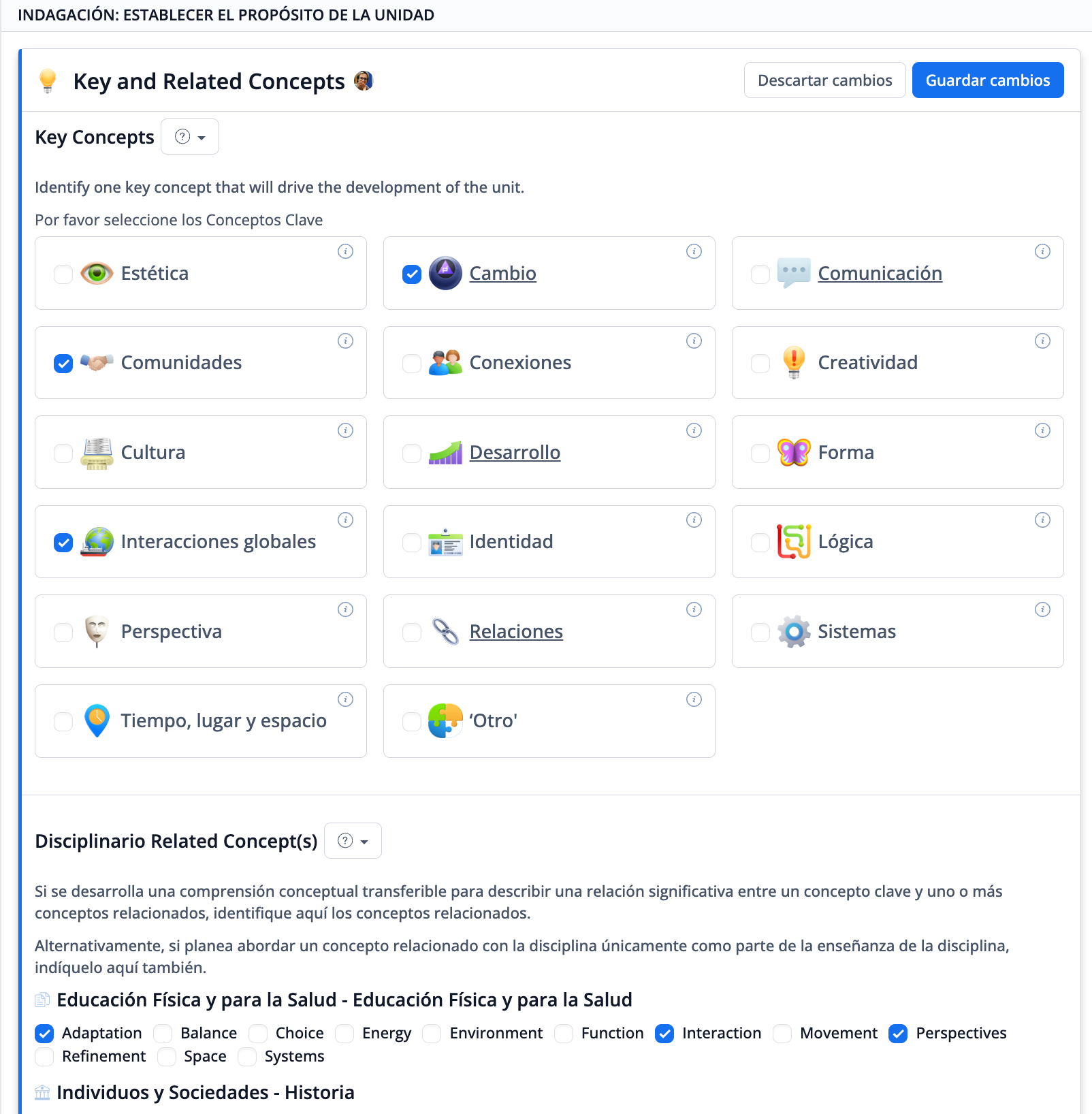Click the Relaciones concept link
Screen dimensions: 1092x1114
(x=516, y=632)
